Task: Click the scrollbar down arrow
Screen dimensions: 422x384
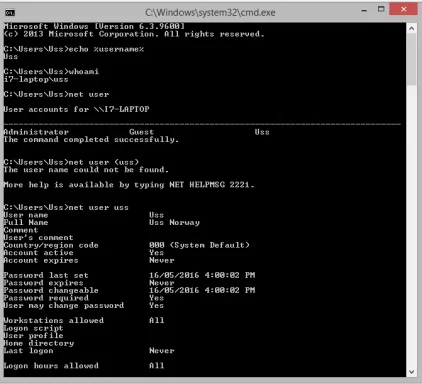Action: coord(411,372)
